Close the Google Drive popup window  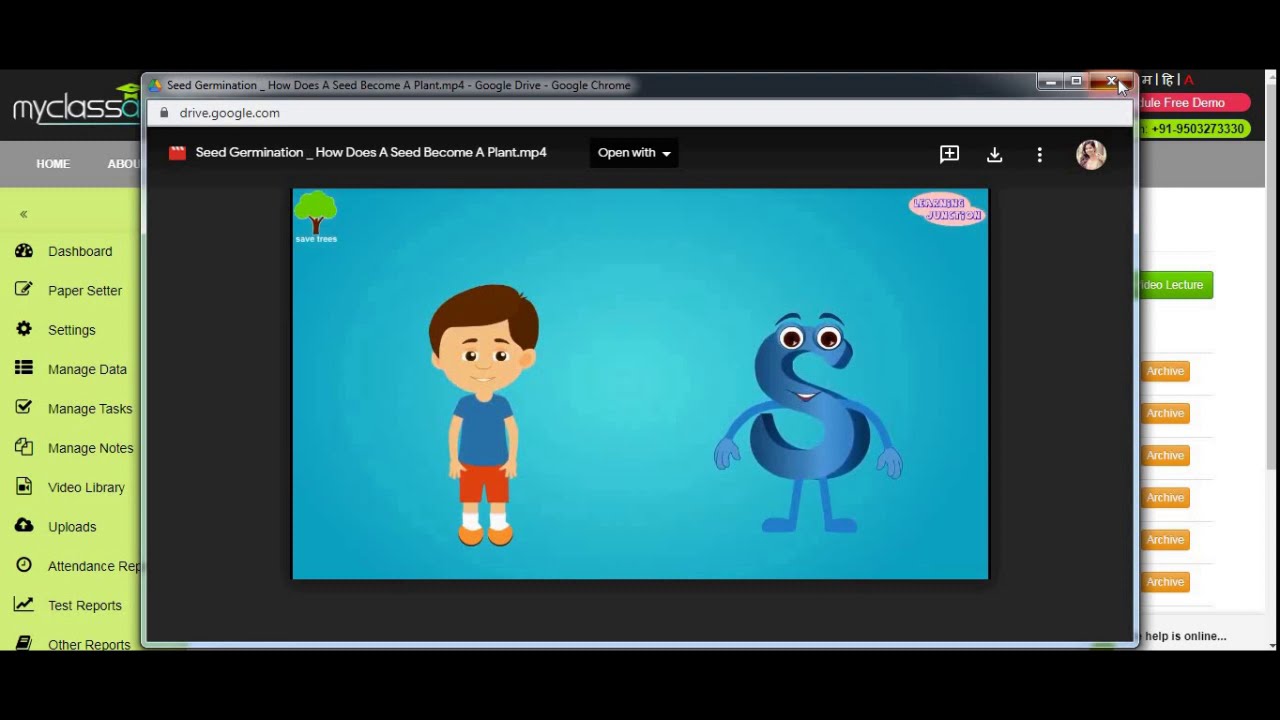tap(1110, 82)
